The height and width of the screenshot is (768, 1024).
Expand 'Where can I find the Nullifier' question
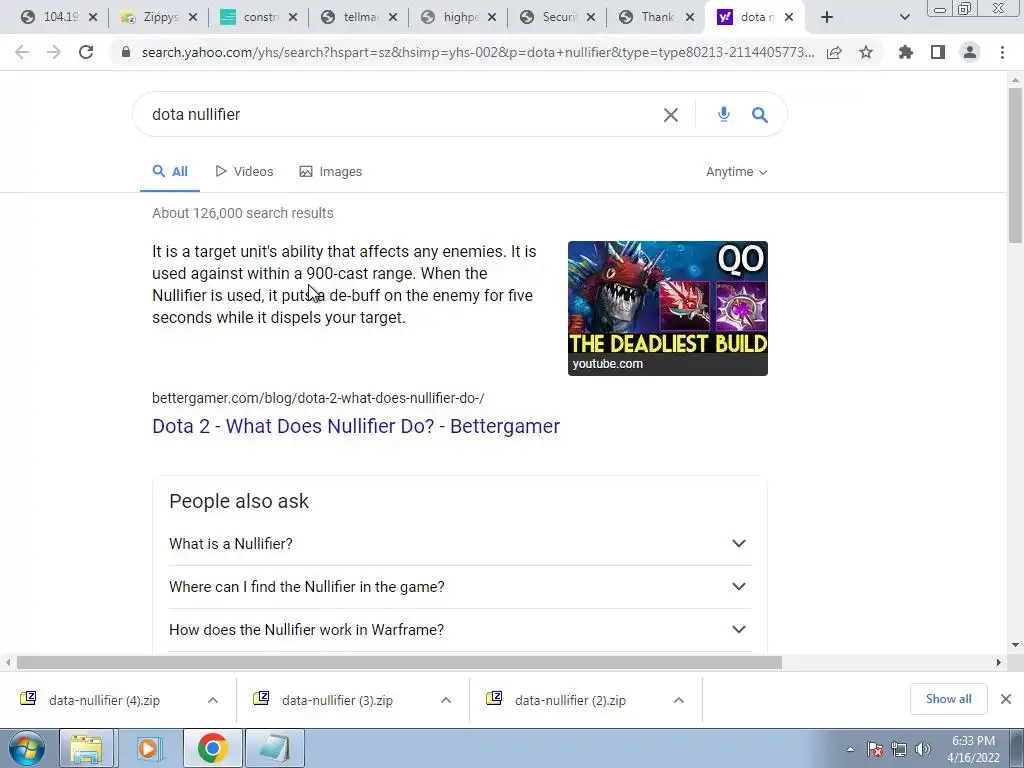460,586
